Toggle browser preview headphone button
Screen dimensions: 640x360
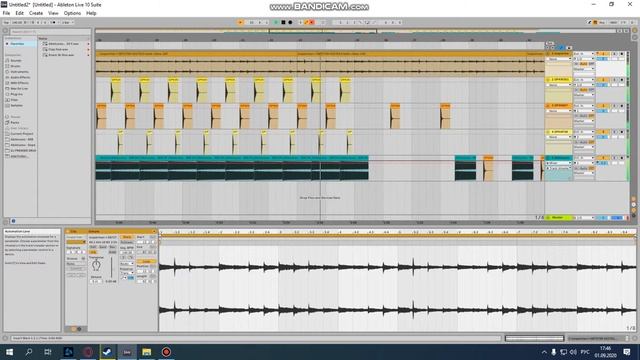(13, 221)
